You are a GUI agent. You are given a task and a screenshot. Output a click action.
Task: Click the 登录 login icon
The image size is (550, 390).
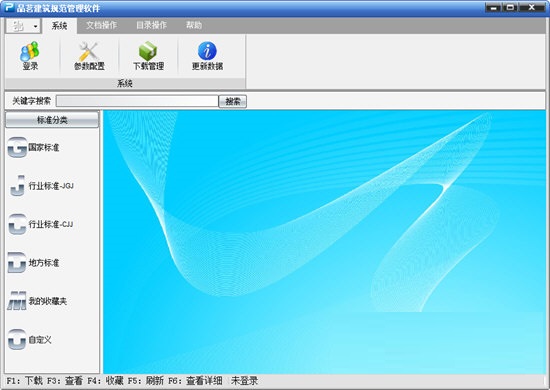30,52
